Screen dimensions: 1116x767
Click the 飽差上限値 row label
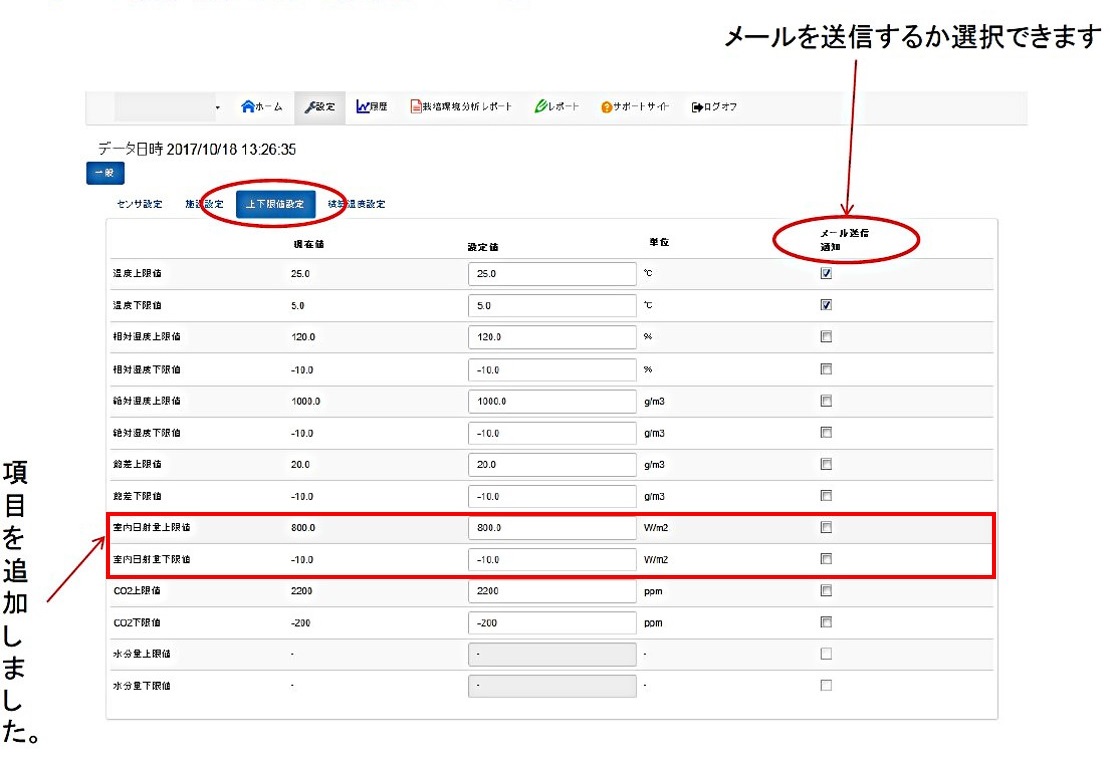pos(137,464)
